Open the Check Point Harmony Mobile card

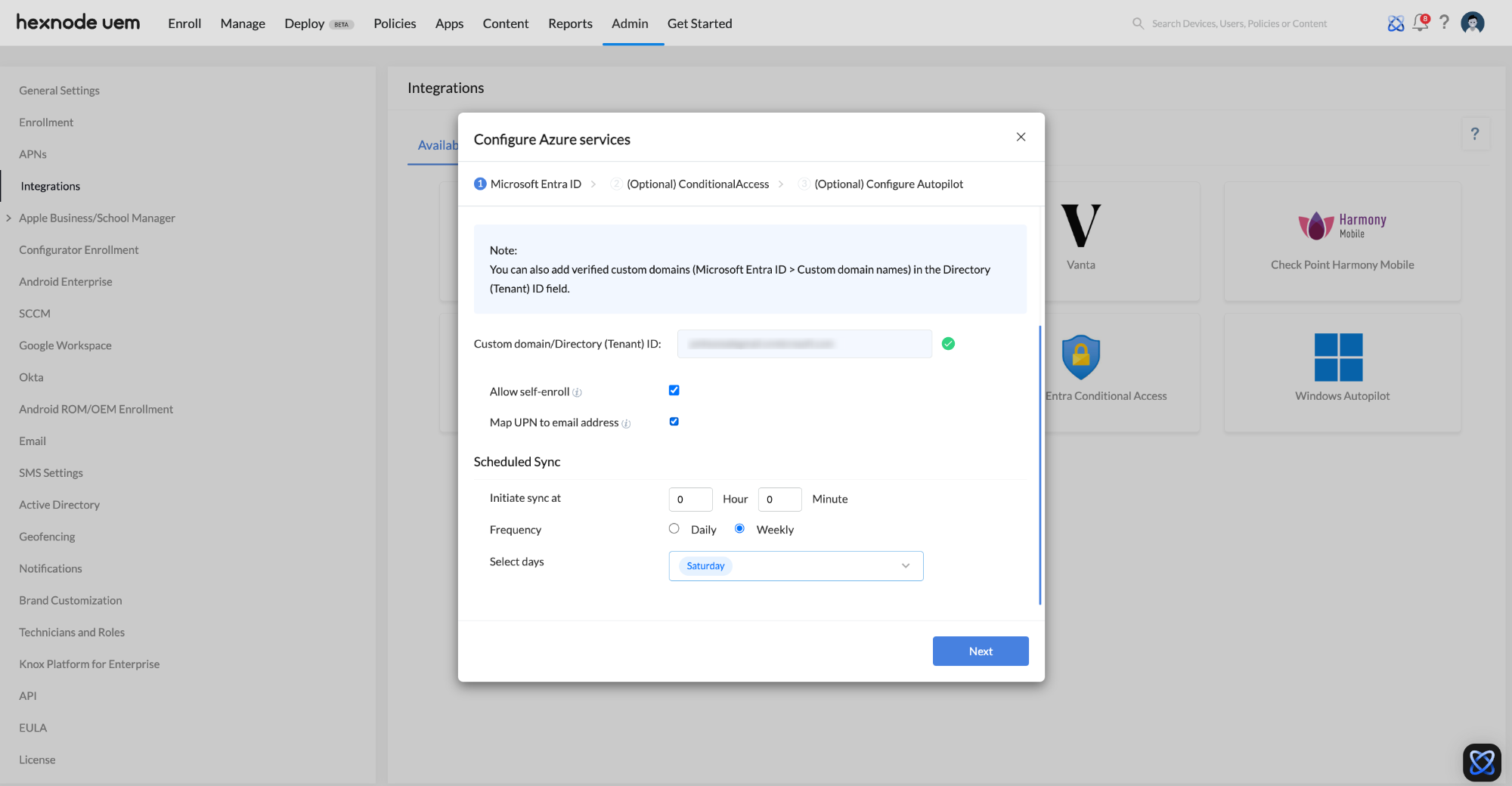[x=1343, y=241]
